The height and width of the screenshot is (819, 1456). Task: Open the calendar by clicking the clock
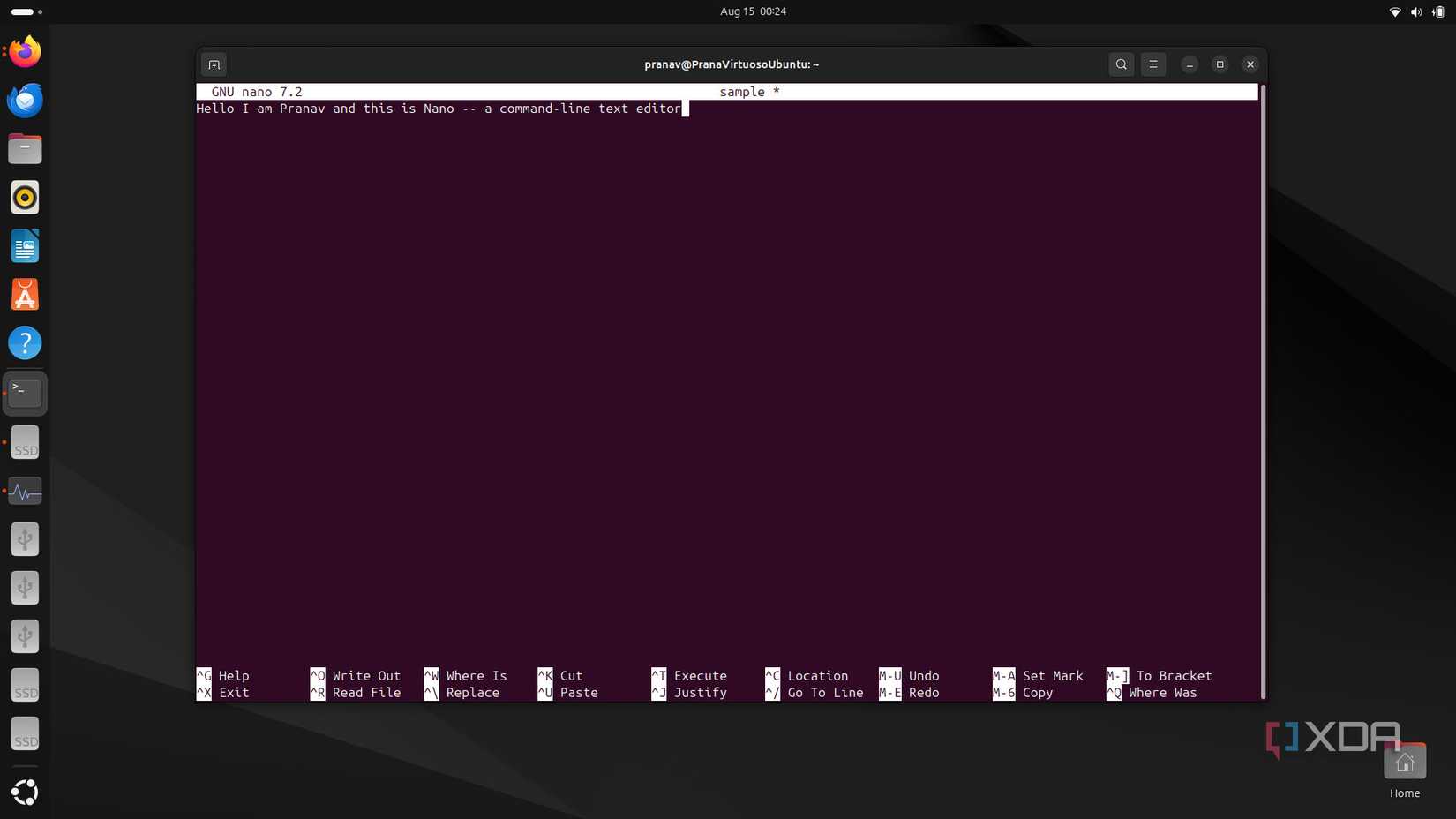point(752,11)
